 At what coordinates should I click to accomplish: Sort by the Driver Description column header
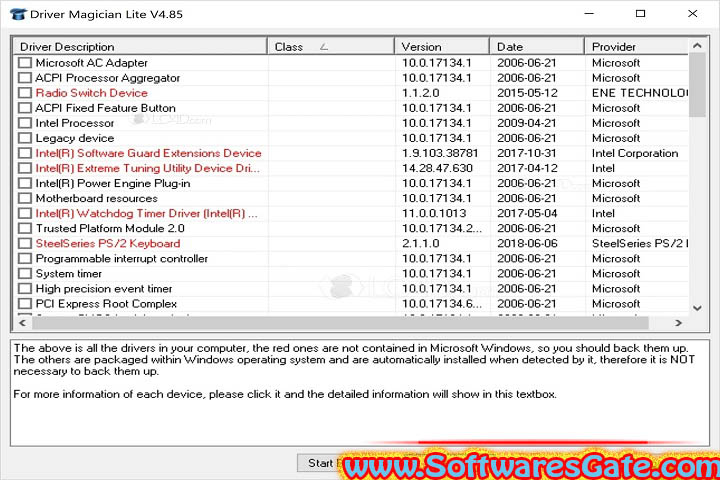[x=140, y=46]
